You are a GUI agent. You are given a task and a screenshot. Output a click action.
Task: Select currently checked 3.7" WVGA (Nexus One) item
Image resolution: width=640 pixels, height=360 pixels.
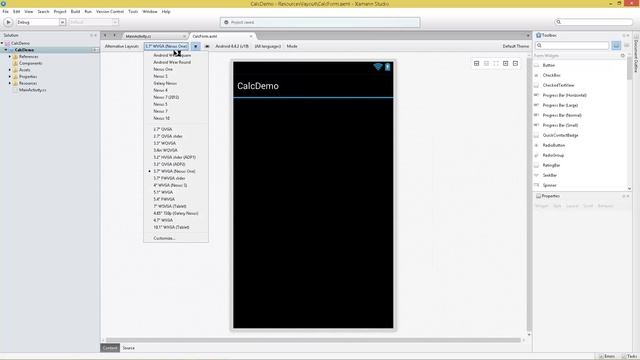[174, 171]
